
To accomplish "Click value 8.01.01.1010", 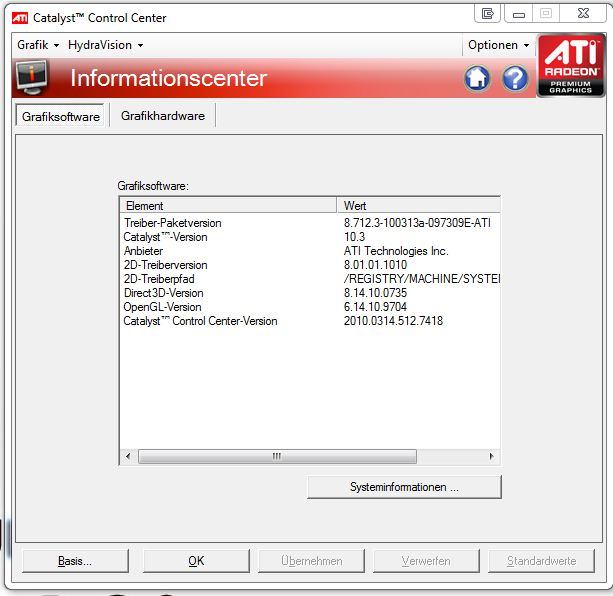I will tap(375, 265).
